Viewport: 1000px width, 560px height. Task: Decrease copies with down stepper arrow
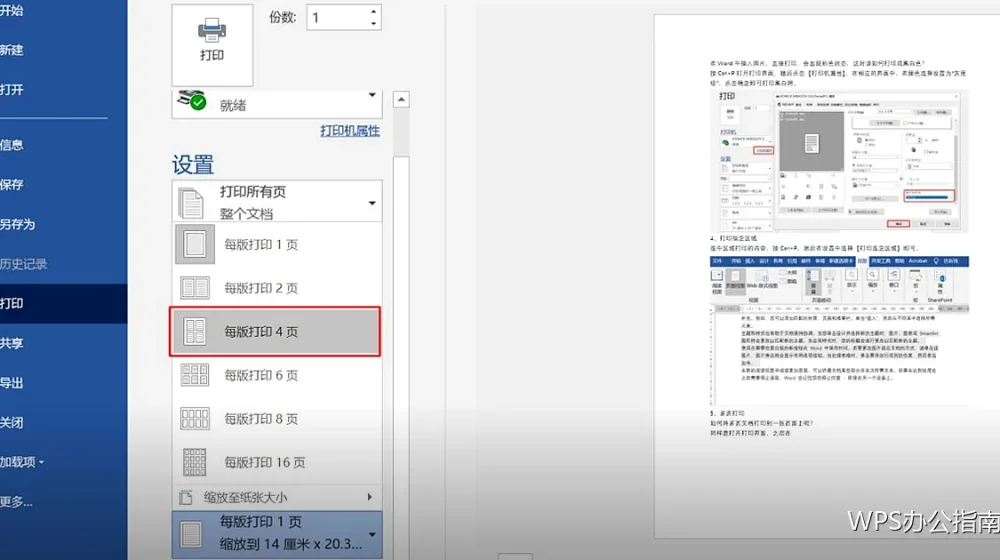tap(374, 24)
